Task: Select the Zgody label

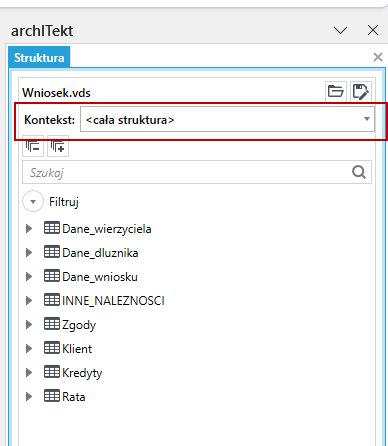Action: pos(79,325)
